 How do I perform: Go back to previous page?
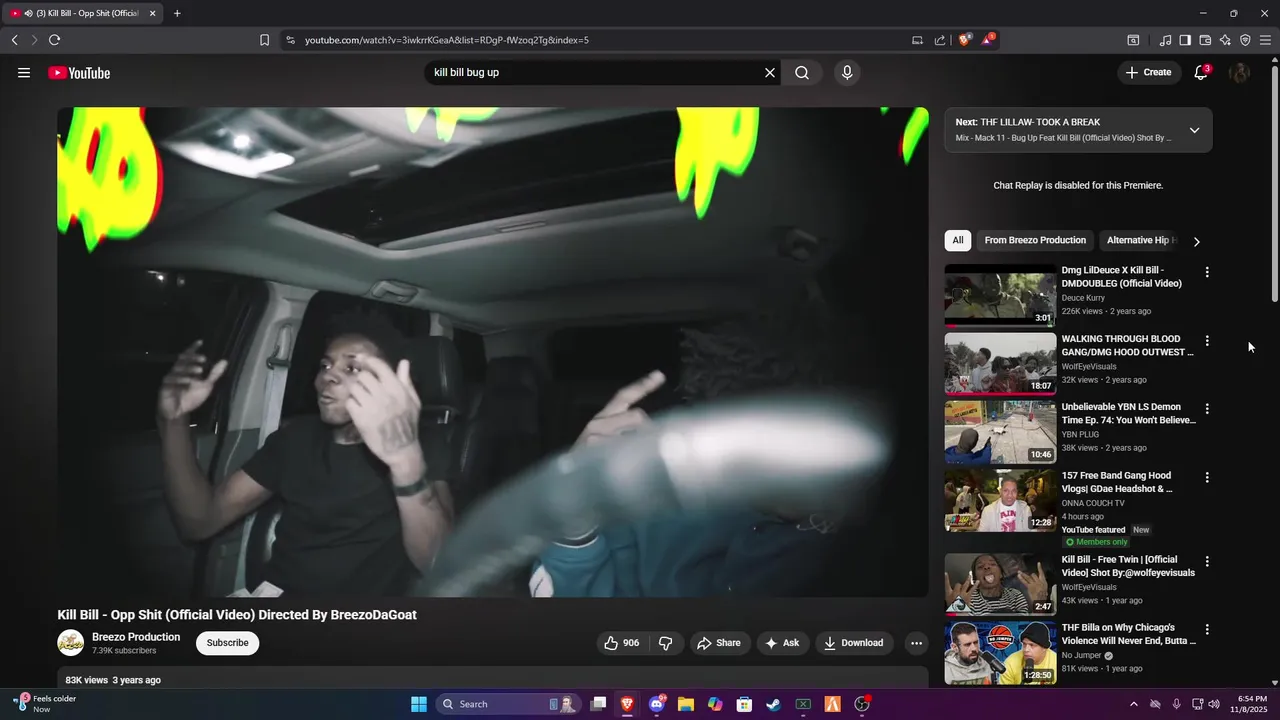tap(14, 40)
